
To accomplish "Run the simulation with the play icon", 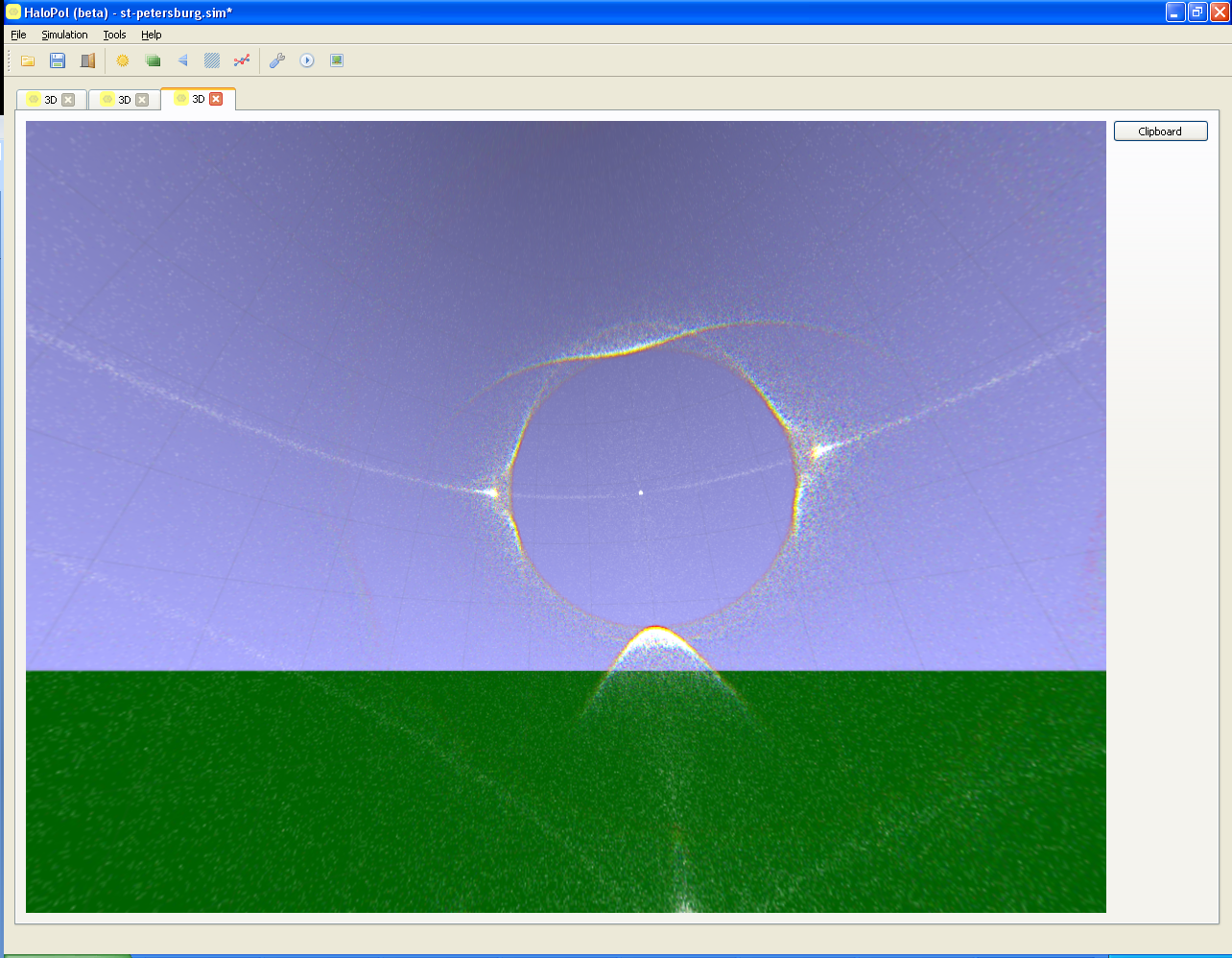I will coord(307,60).
